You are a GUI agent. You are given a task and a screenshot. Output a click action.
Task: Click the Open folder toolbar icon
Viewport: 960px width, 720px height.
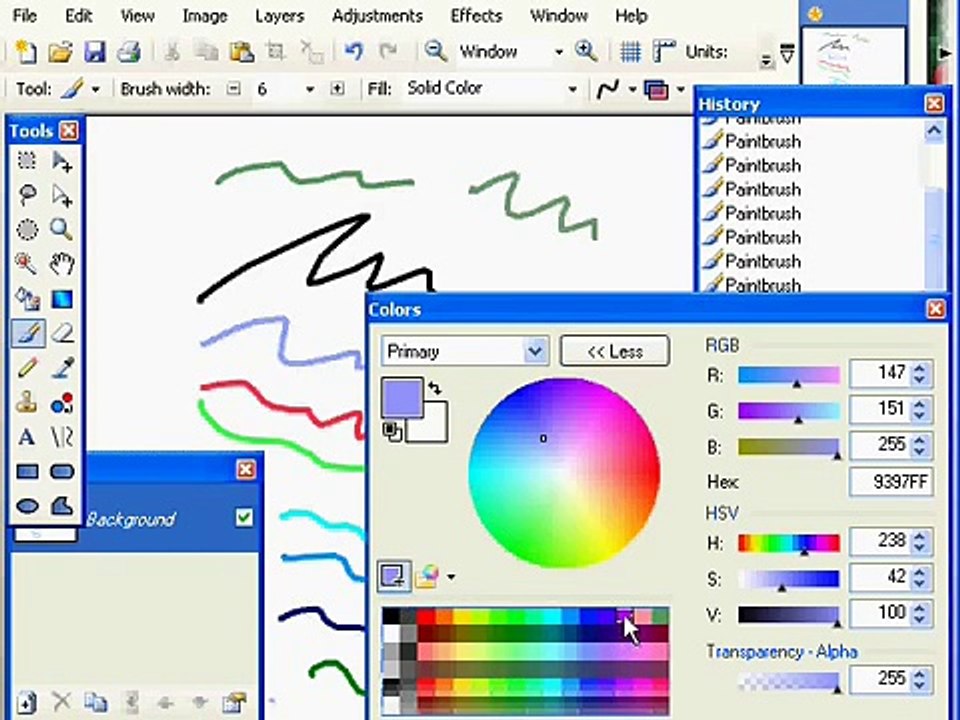tap(60, 52)
